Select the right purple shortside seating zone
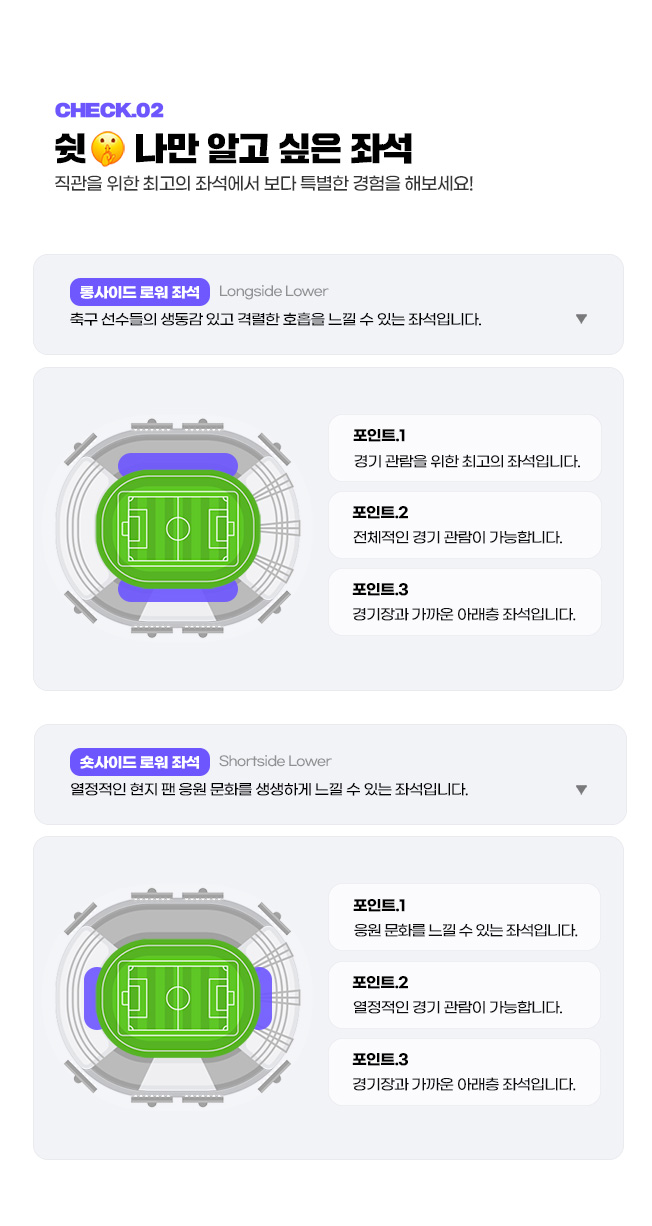The image size is (652, 1226). (x=264, y=997)
